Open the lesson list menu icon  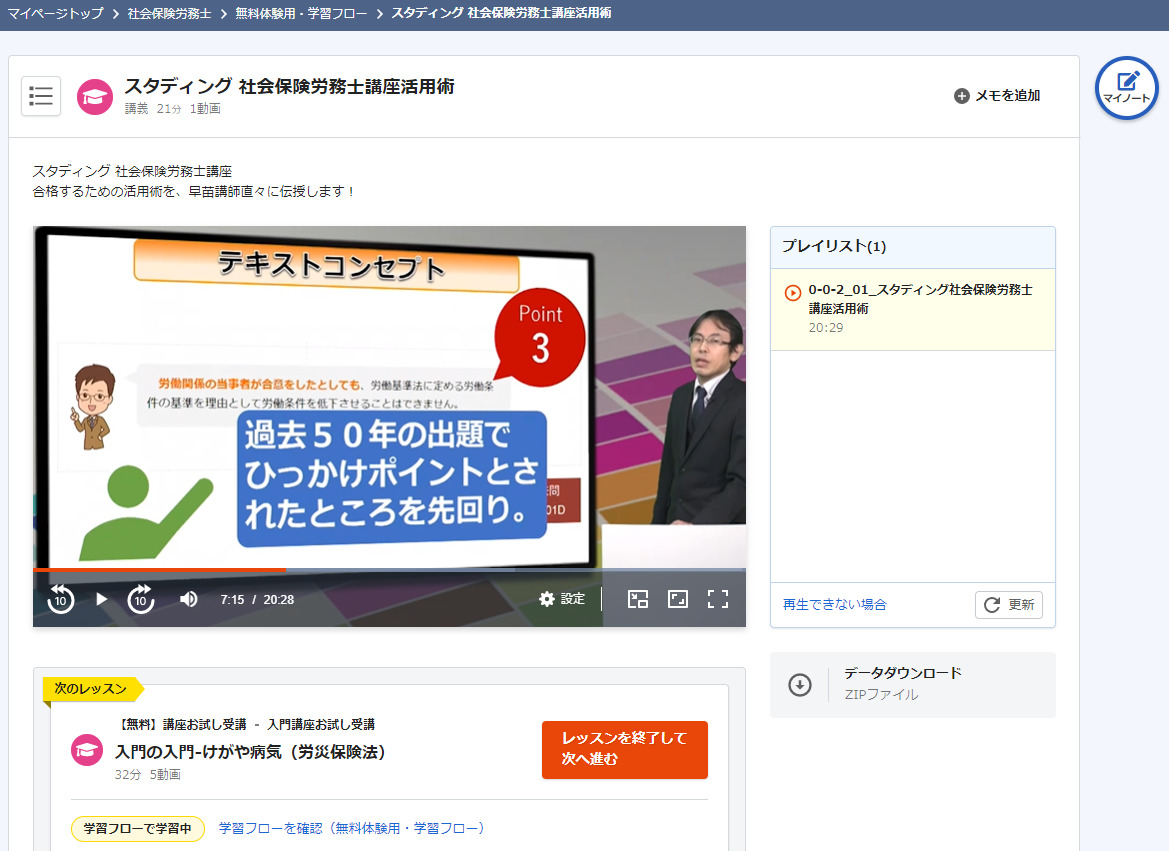[41, 96]
